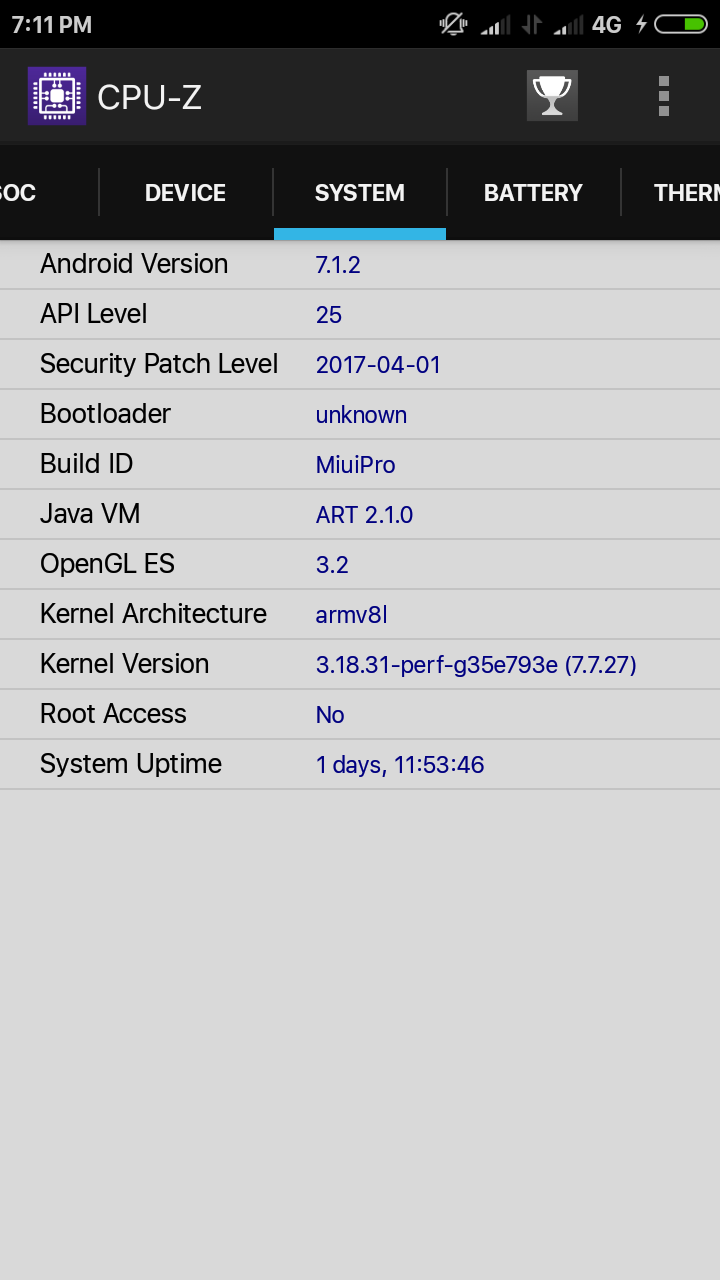The height and width of the screenshot is (1280, 720).
Task: Select the SYSTEM tab
Action: pos(360,193)
